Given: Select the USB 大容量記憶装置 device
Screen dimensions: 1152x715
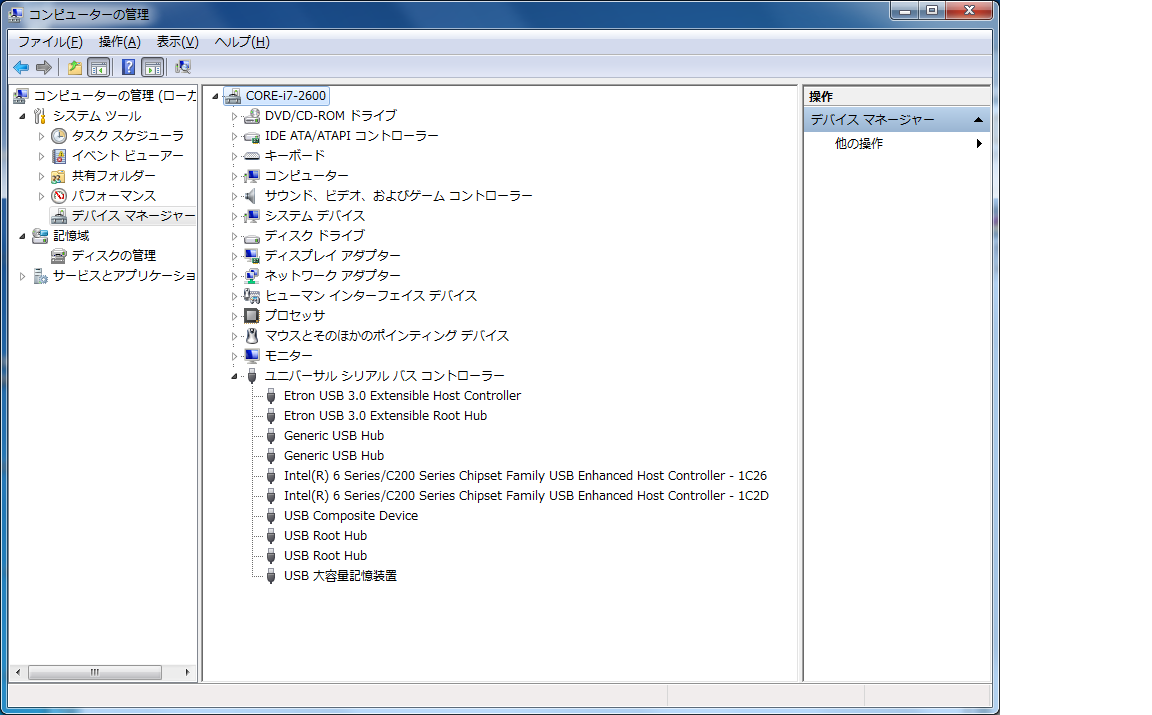Looking at the screenshot, I should click(x=340, y=575).
